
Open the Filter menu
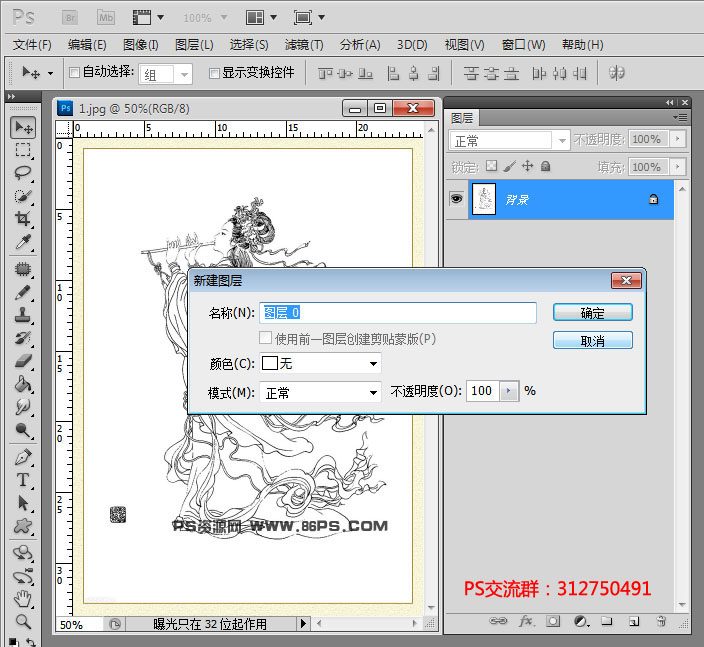[x=304, y=45]
